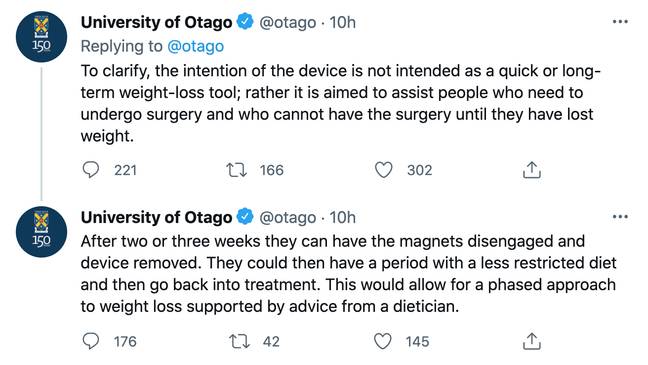Open University of Otago profile name on second tweet
This screenshot has height=365, width=648.
tap(156, 217)
